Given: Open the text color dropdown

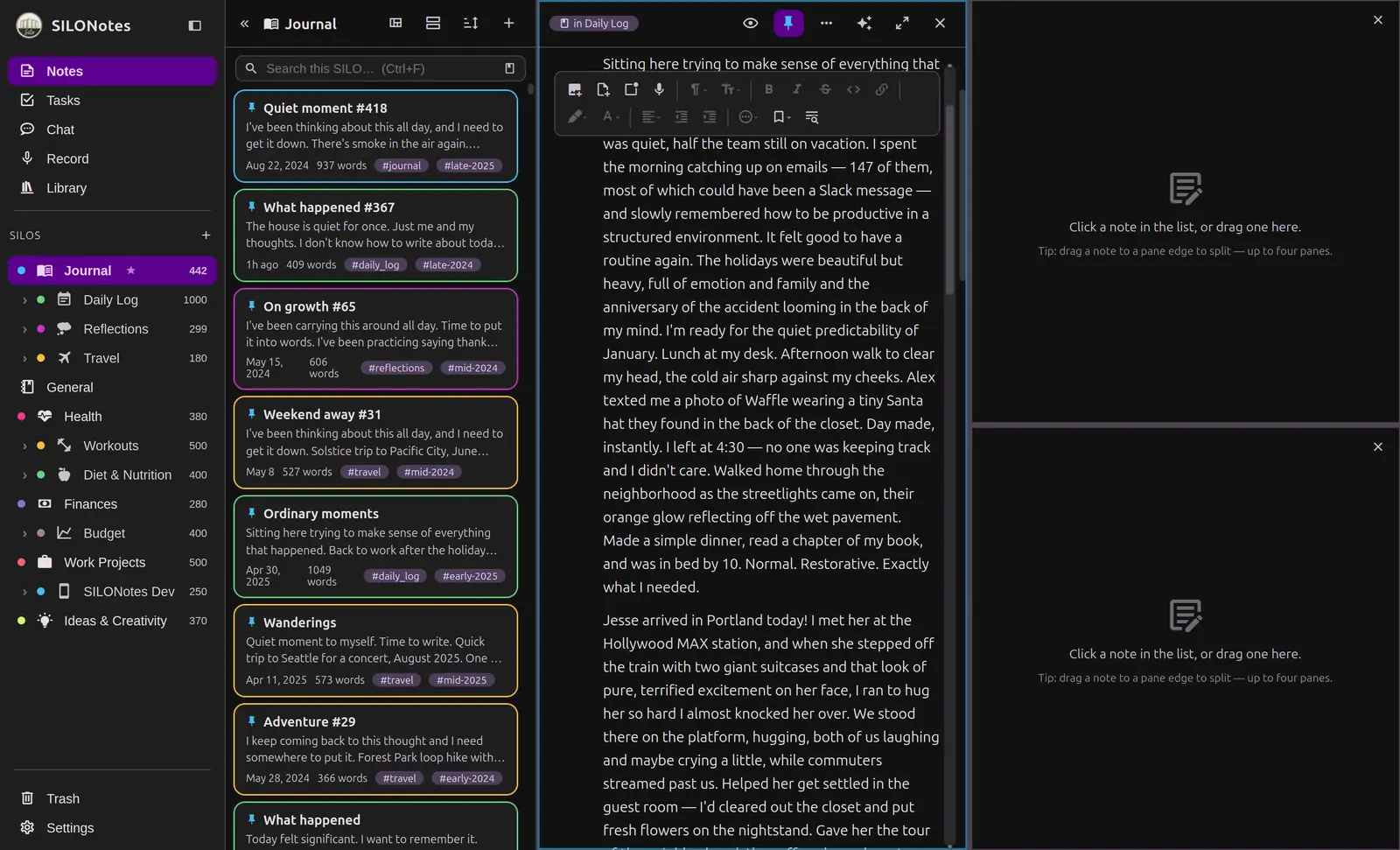Looking at the screenshot, I should click(610, 116).
